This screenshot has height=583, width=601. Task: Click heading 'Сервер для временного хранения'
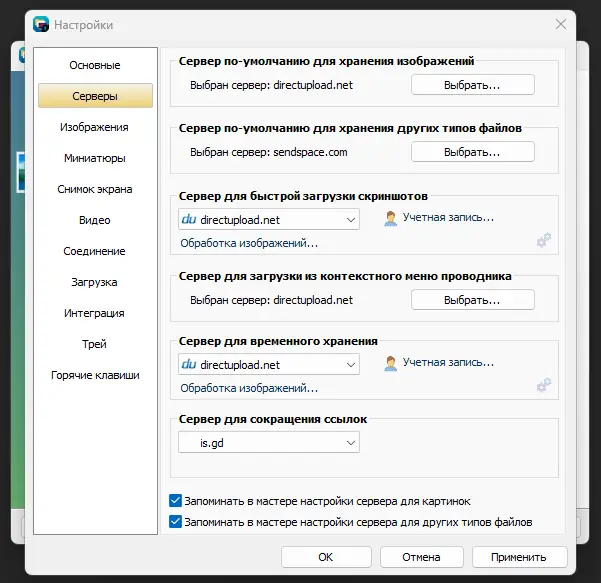click(278, 341)
